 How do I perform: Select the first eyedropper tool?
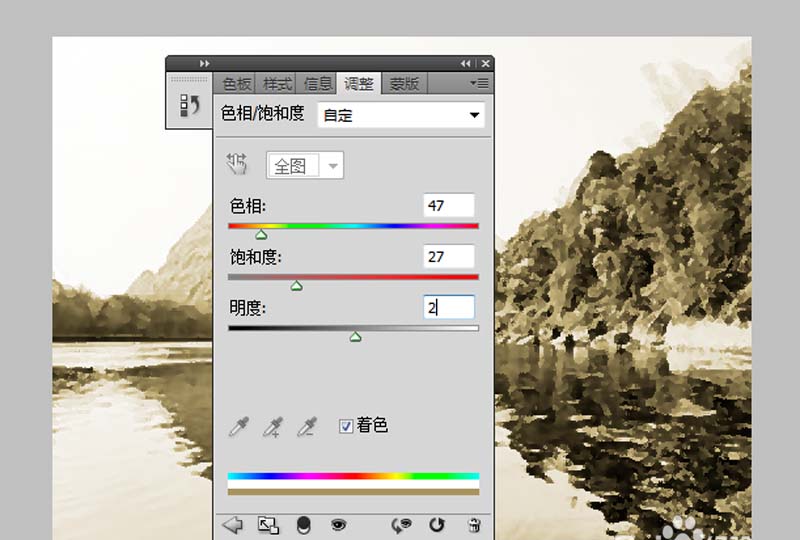point(239,427)
